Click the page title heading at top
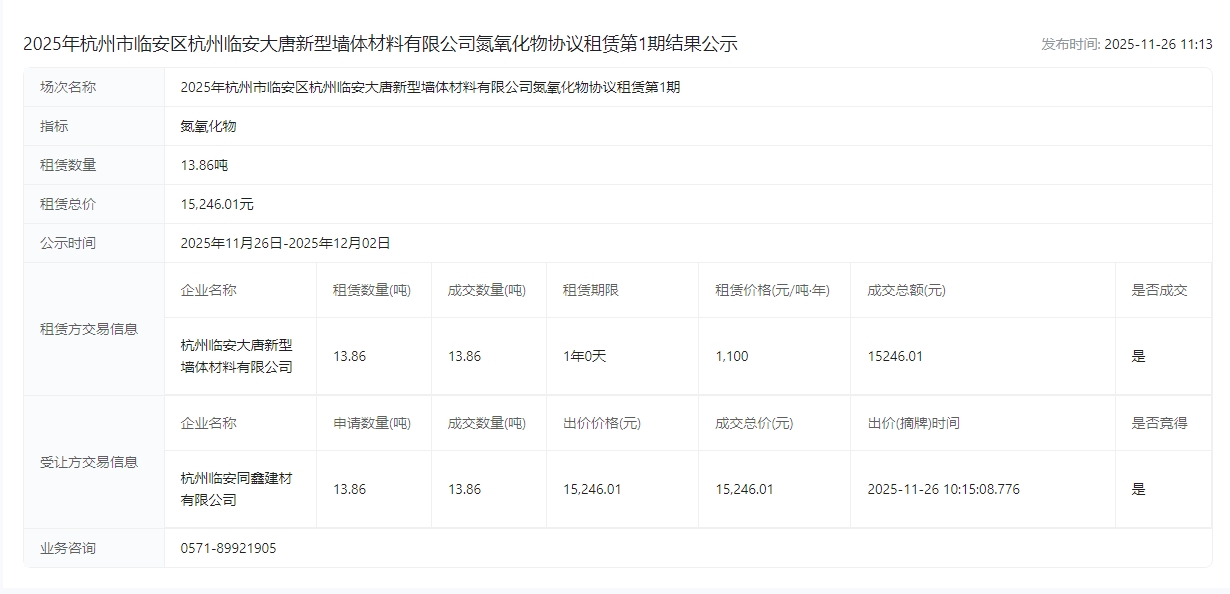This screenshot has height=594, width=1230. tap(380, 44)
